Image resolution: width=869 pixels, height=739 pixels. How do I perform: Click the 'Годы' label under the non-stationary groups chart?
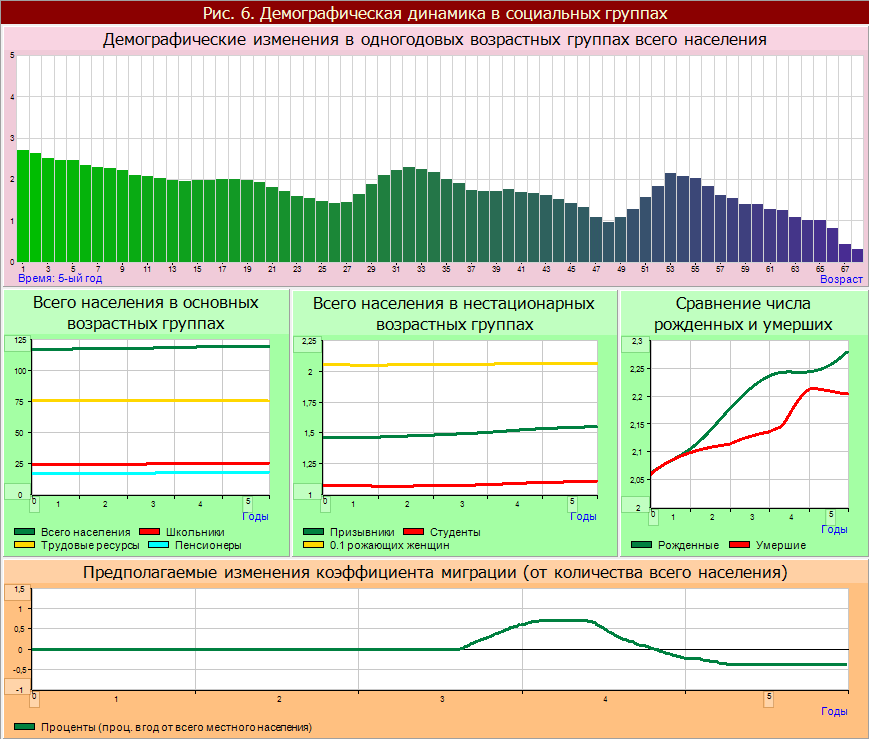pyautogui.click(x=583, y=516)
